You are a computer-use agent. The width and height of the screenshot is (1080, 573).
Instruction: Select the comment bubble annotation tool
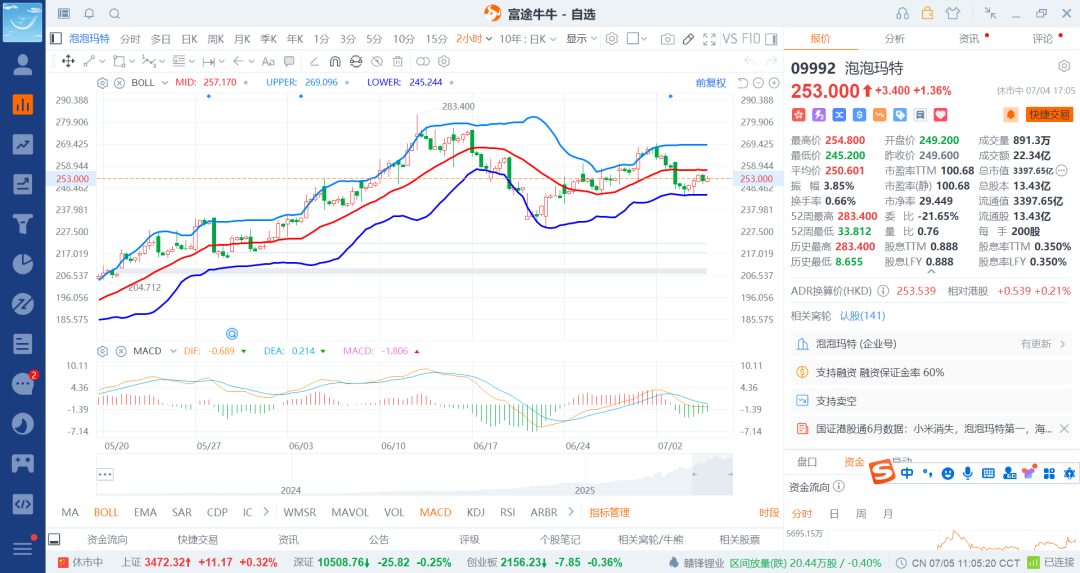click(289, 61)
